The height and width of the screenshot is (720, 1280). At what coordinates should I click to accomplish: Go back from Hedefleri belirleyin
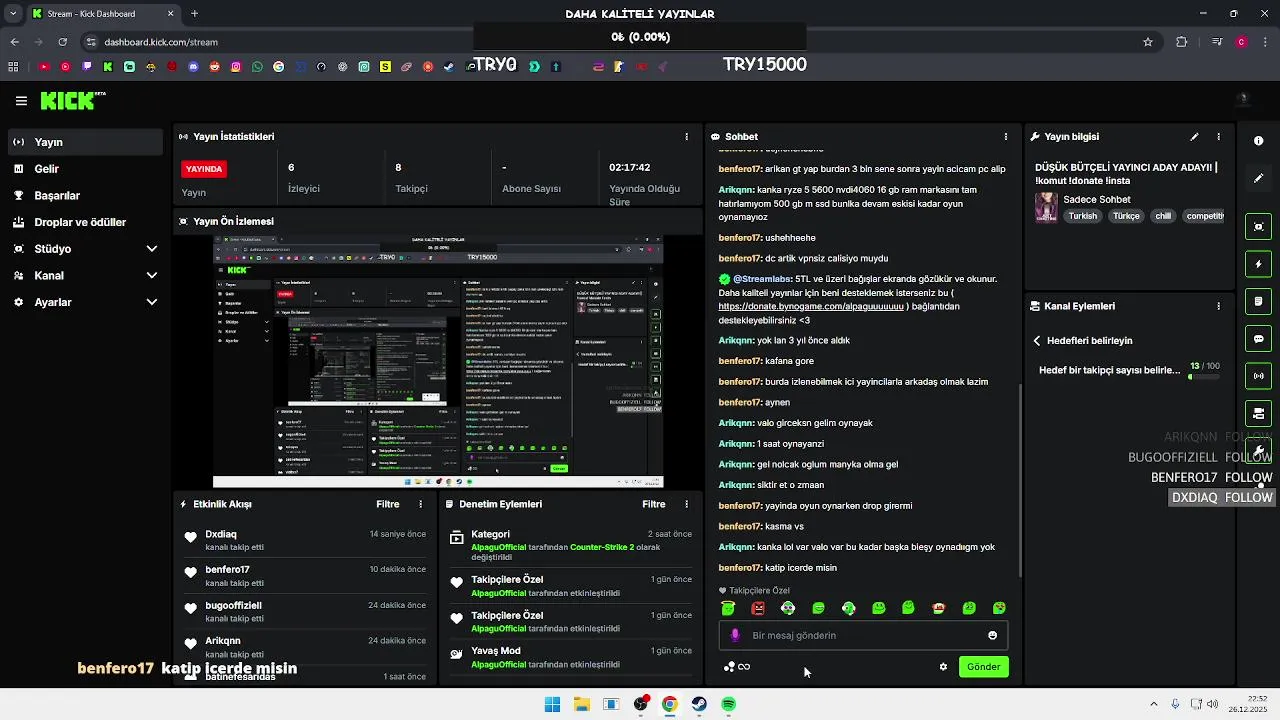[1037, 341]
